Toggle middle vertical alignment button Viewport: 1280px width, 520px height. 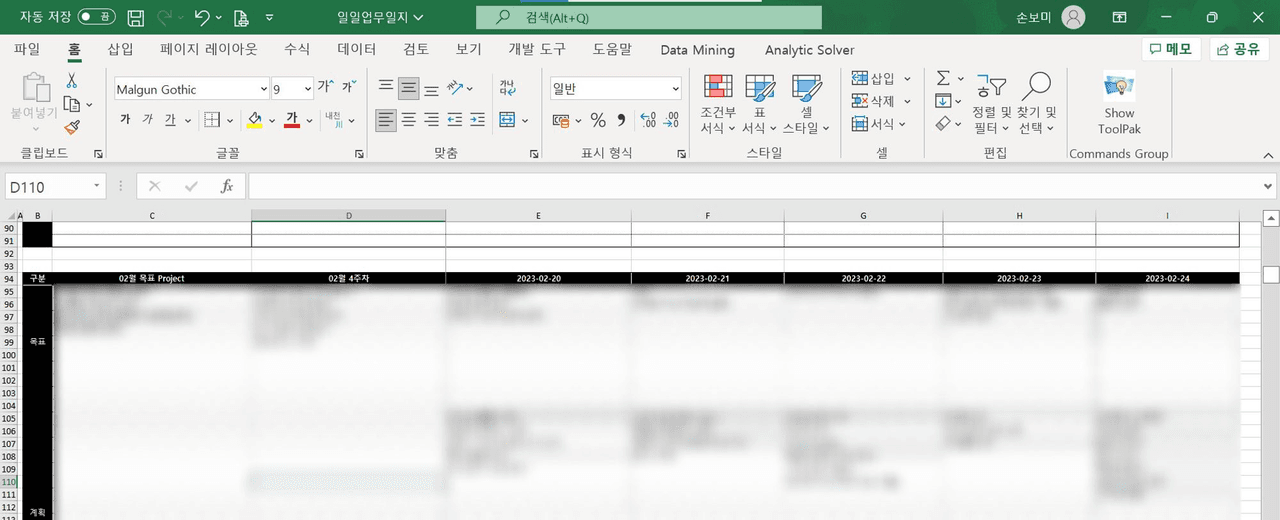coord(409,89)
